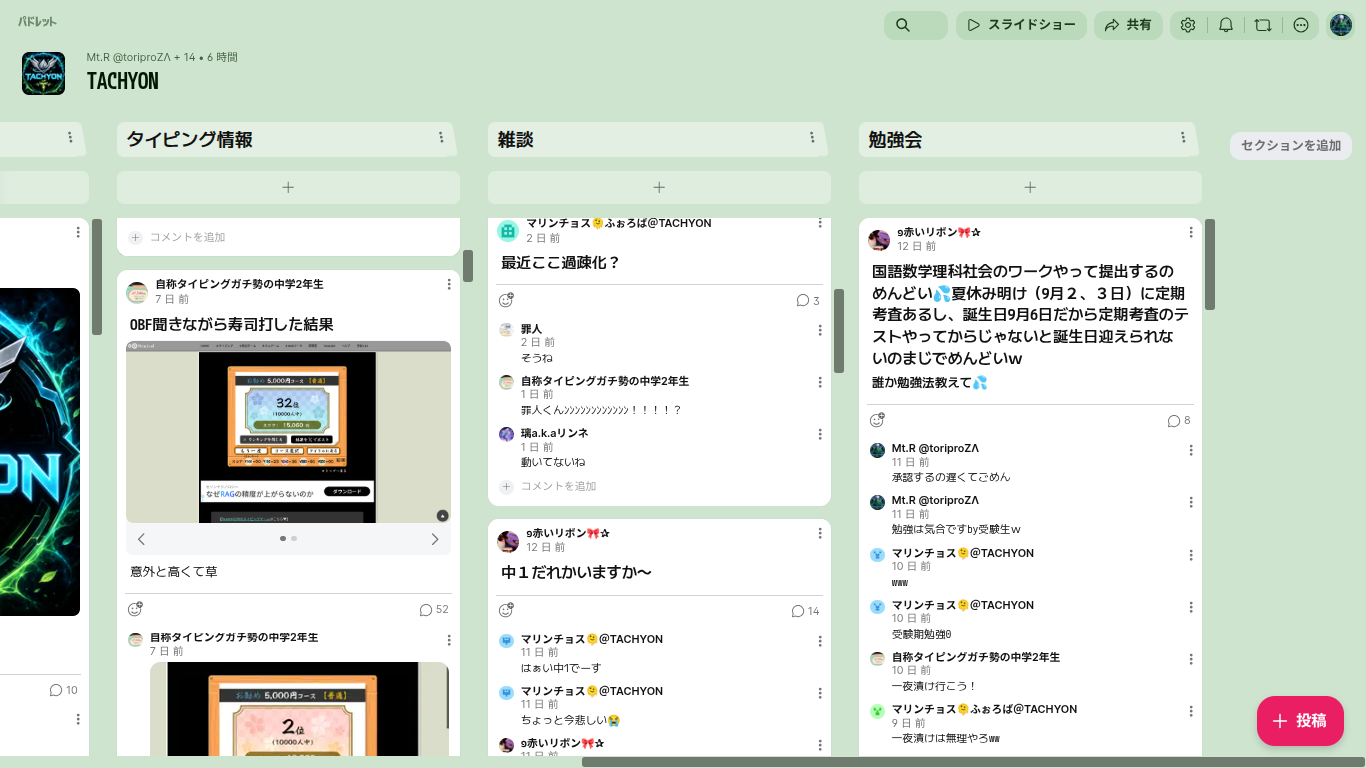Screen dimensions: 1366x768
Task: Click 罪人 avatar on the そうね comment
Action: [506, 329]
